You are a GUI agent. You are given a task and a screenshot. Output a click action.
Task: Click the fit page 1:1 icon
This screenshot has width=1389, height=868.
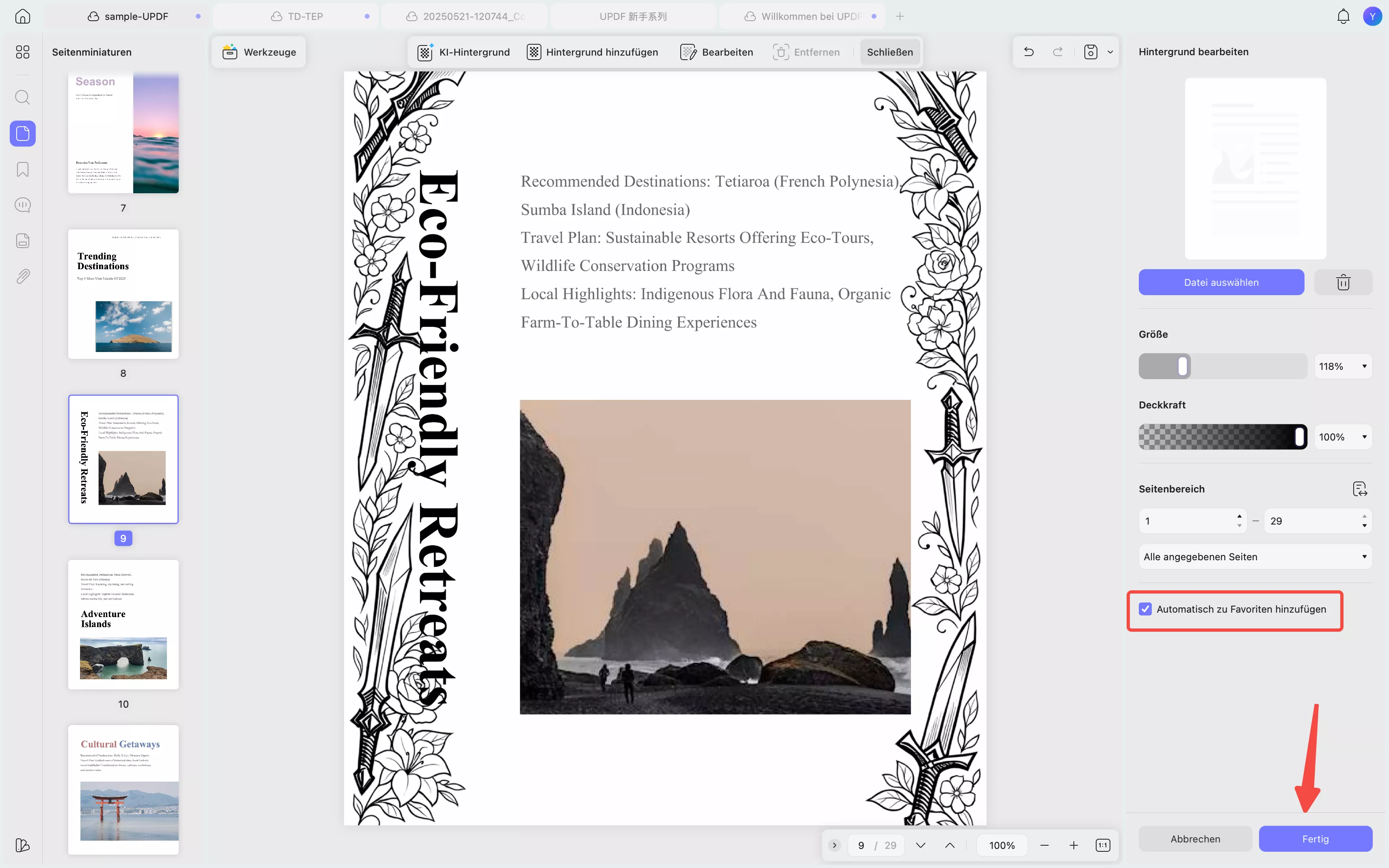pos(1103,845)
